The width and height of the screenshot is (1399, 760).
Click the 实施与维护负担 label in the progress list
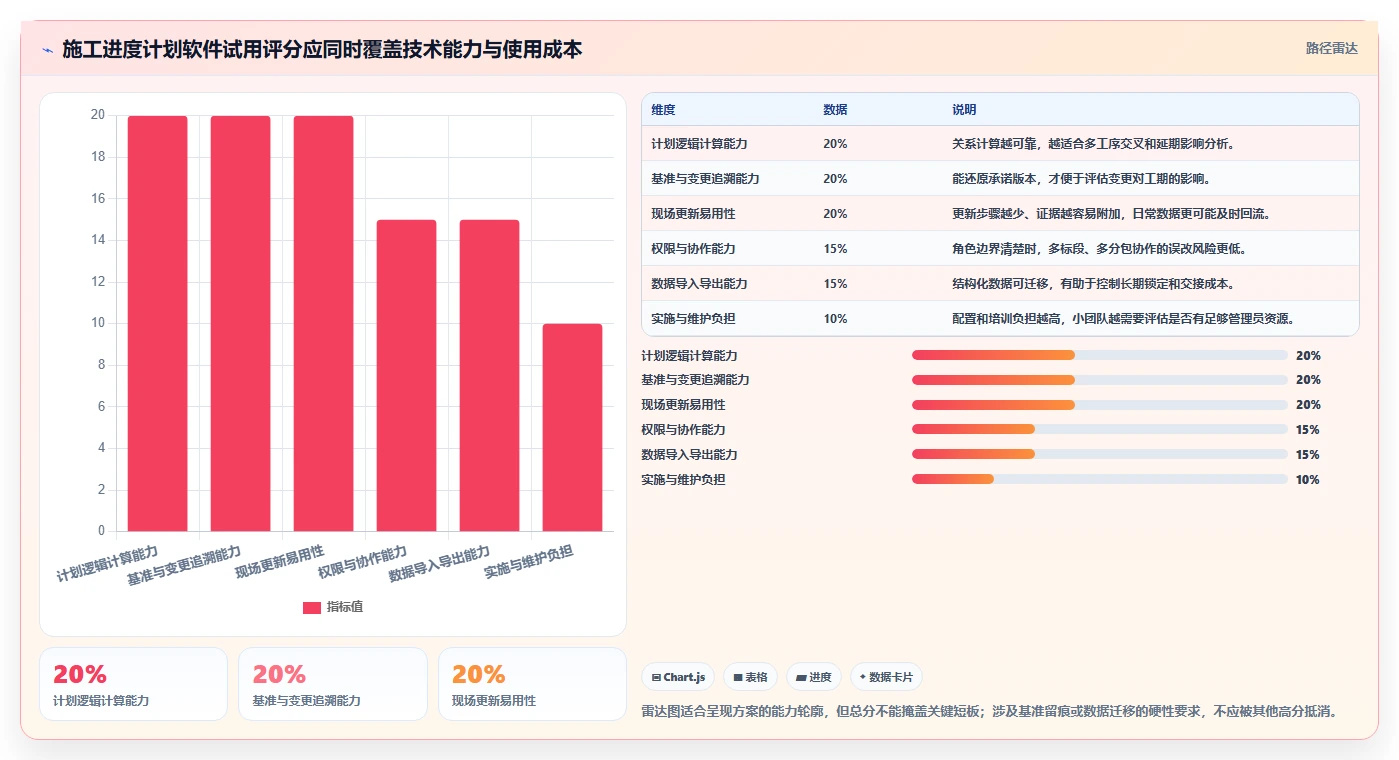[x=683, y=480]
